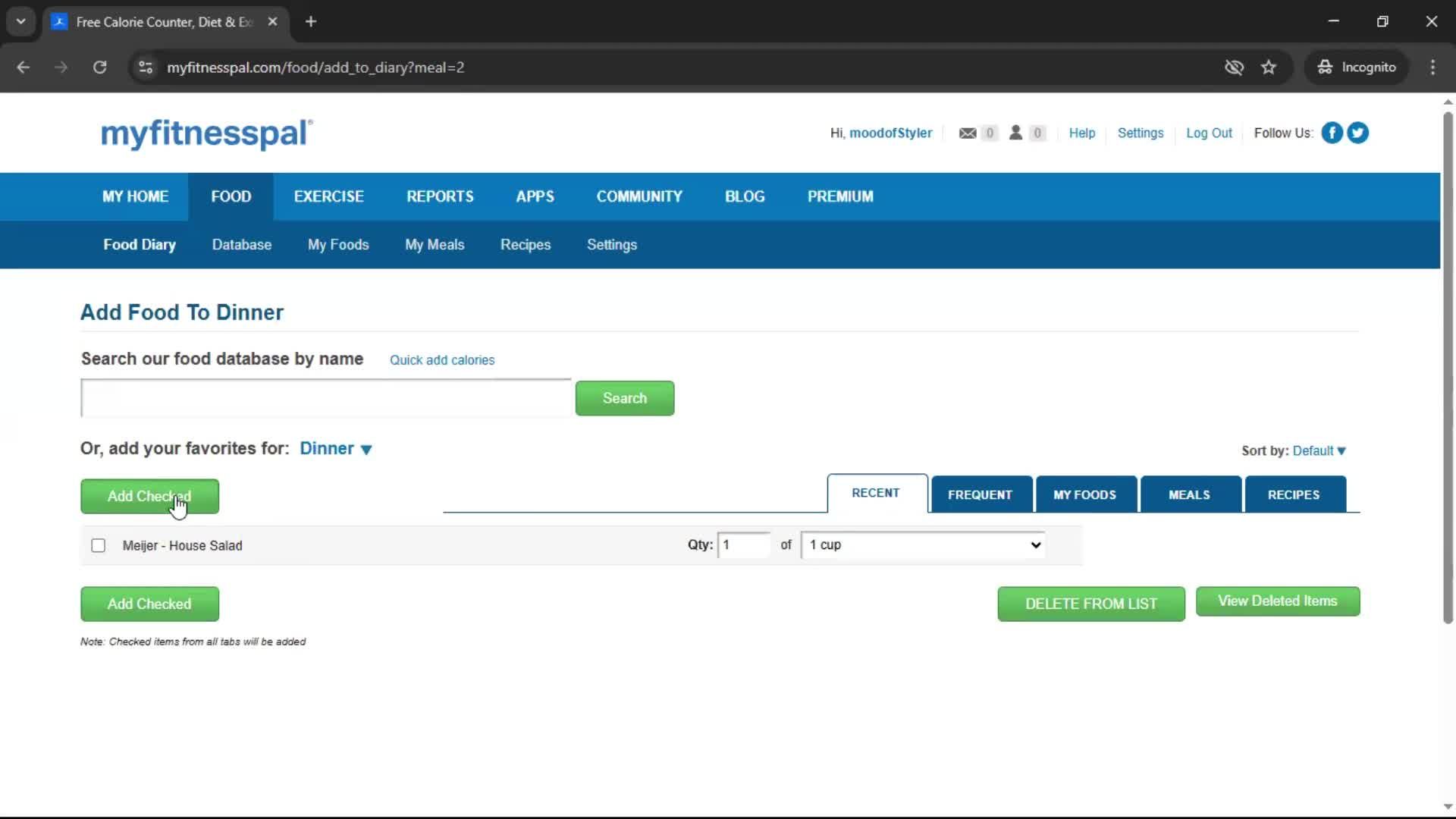
Task: Open the Quick add calories link
Action: click(x=442, y=360)
